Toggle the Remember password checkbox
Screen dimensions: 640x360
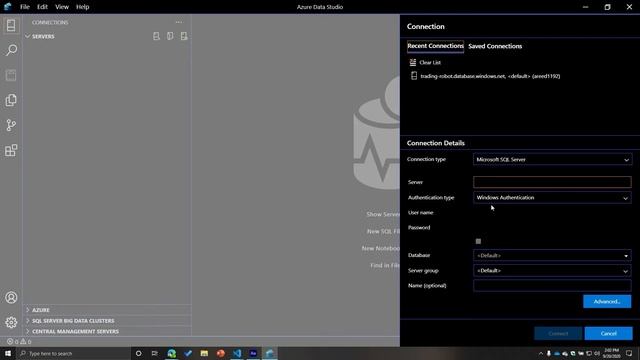[x=478, y=241]
